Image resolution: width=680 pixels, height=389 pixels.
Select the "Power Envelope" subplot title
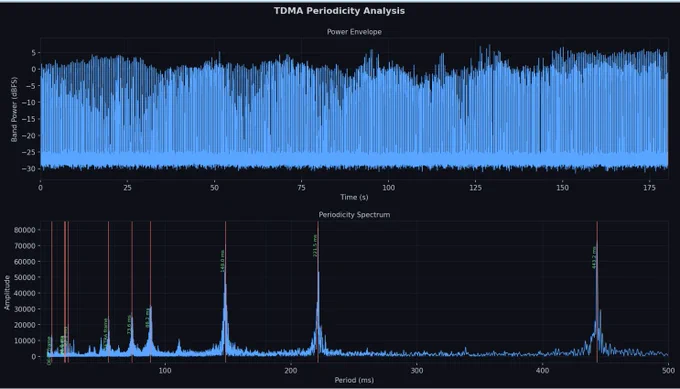(x=354, y=32)
